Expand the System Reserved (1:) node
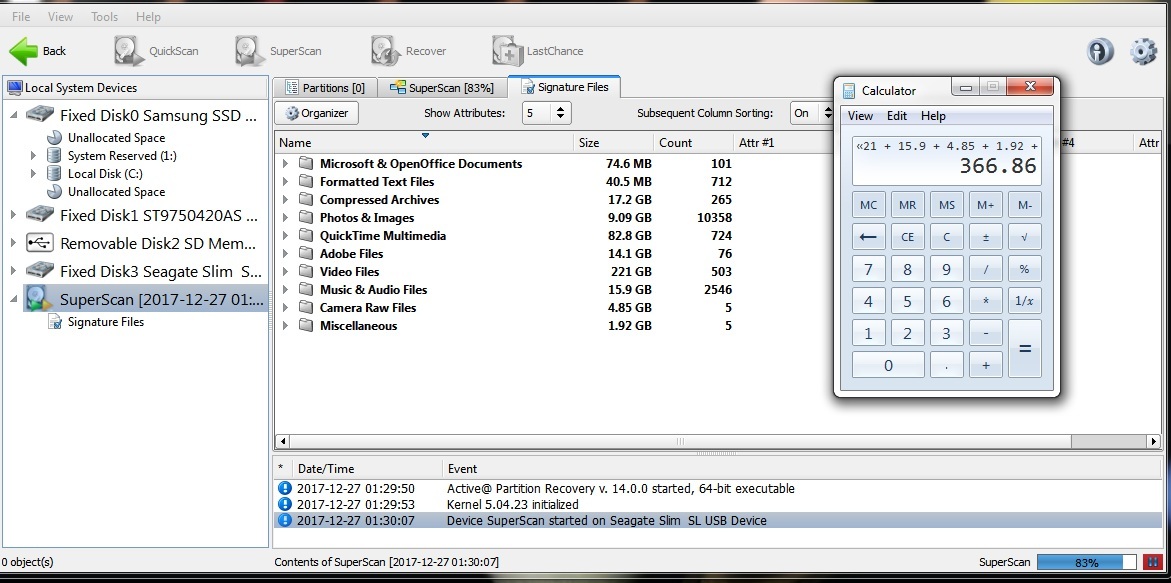 click(33, 155)
